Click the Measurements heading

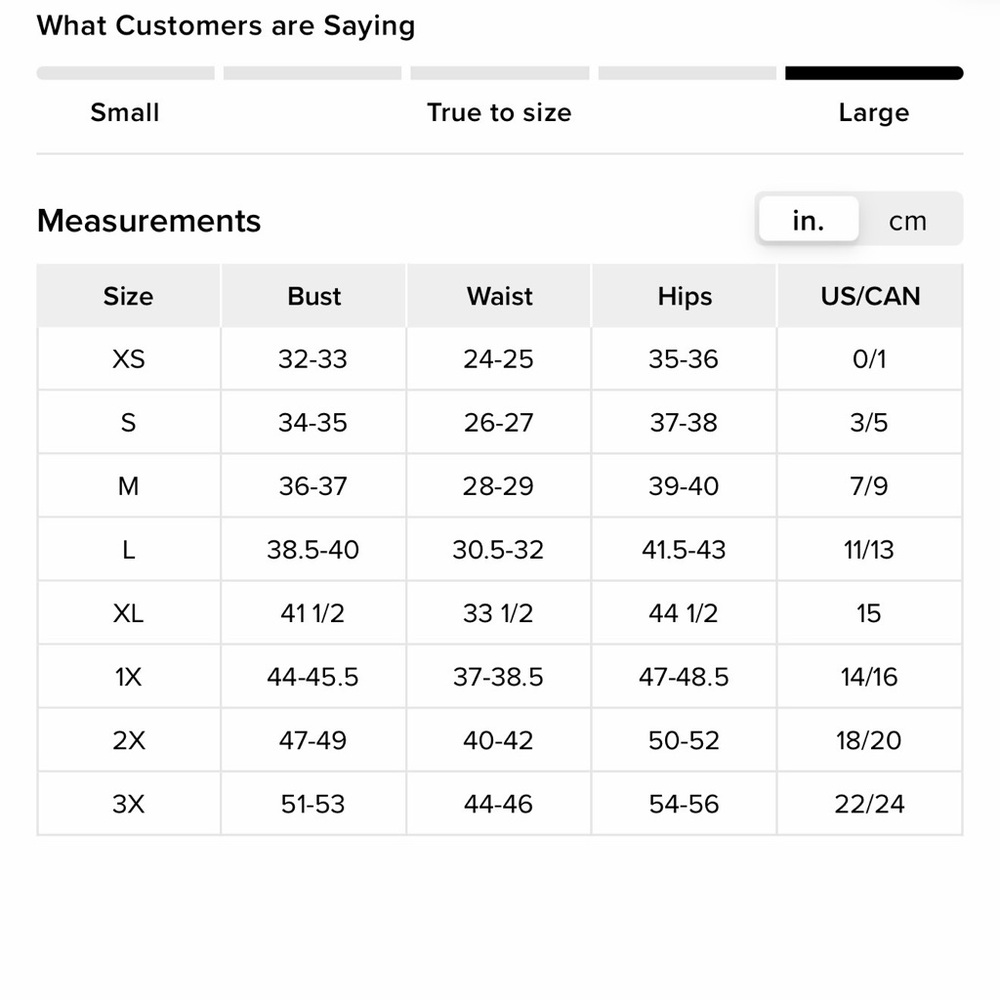149,221
